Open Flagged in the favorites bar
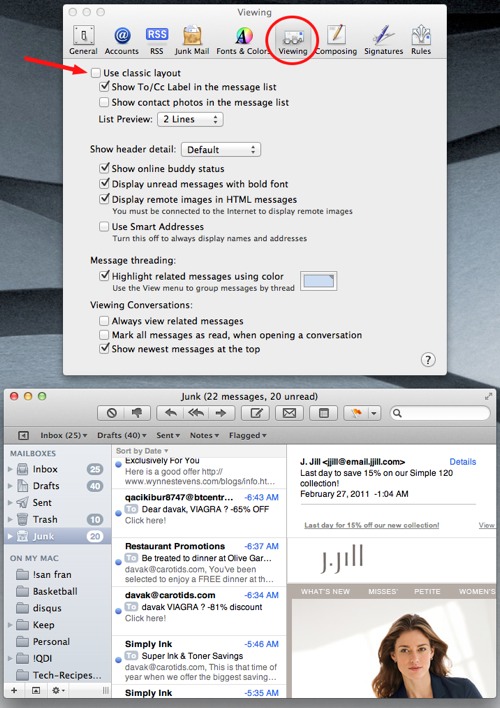Image resolution: width=500 pixels, height=708 pixels. pyautogui.click(x=248, y=435)
